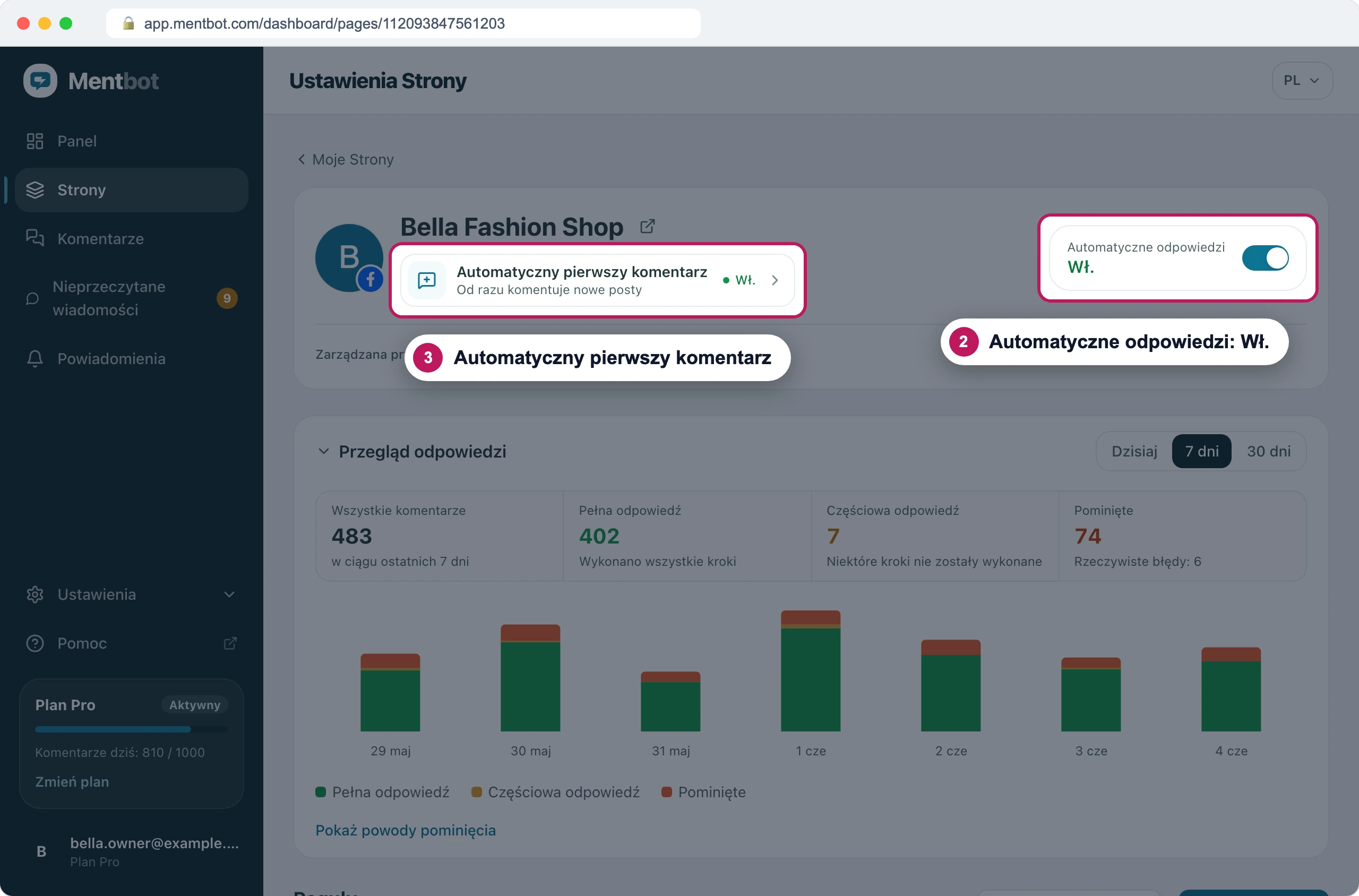The height and width of the screenshot is (896, 1359).
Task: Click the Wszystkie komentarze 483 value
Action: (351, 536)
